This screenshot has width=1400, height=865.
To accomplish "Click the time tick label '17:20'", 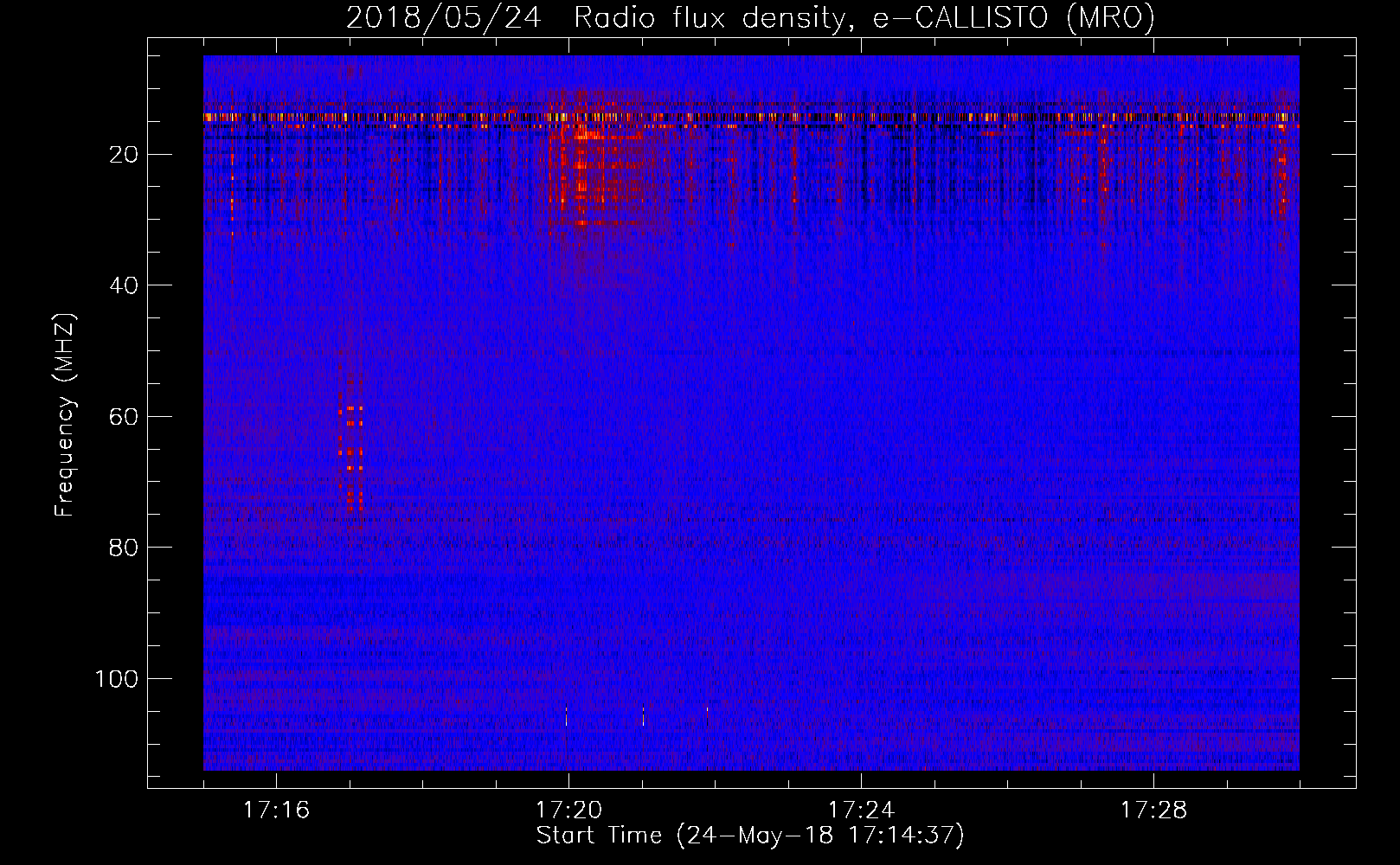I will [x=568, y=811].
